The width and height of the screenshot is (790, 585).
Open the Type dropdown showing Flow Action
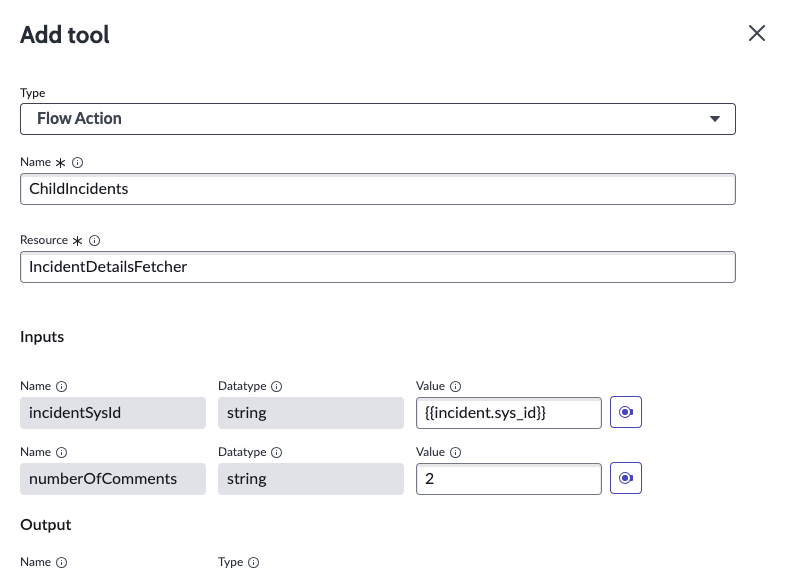[378, 119]
